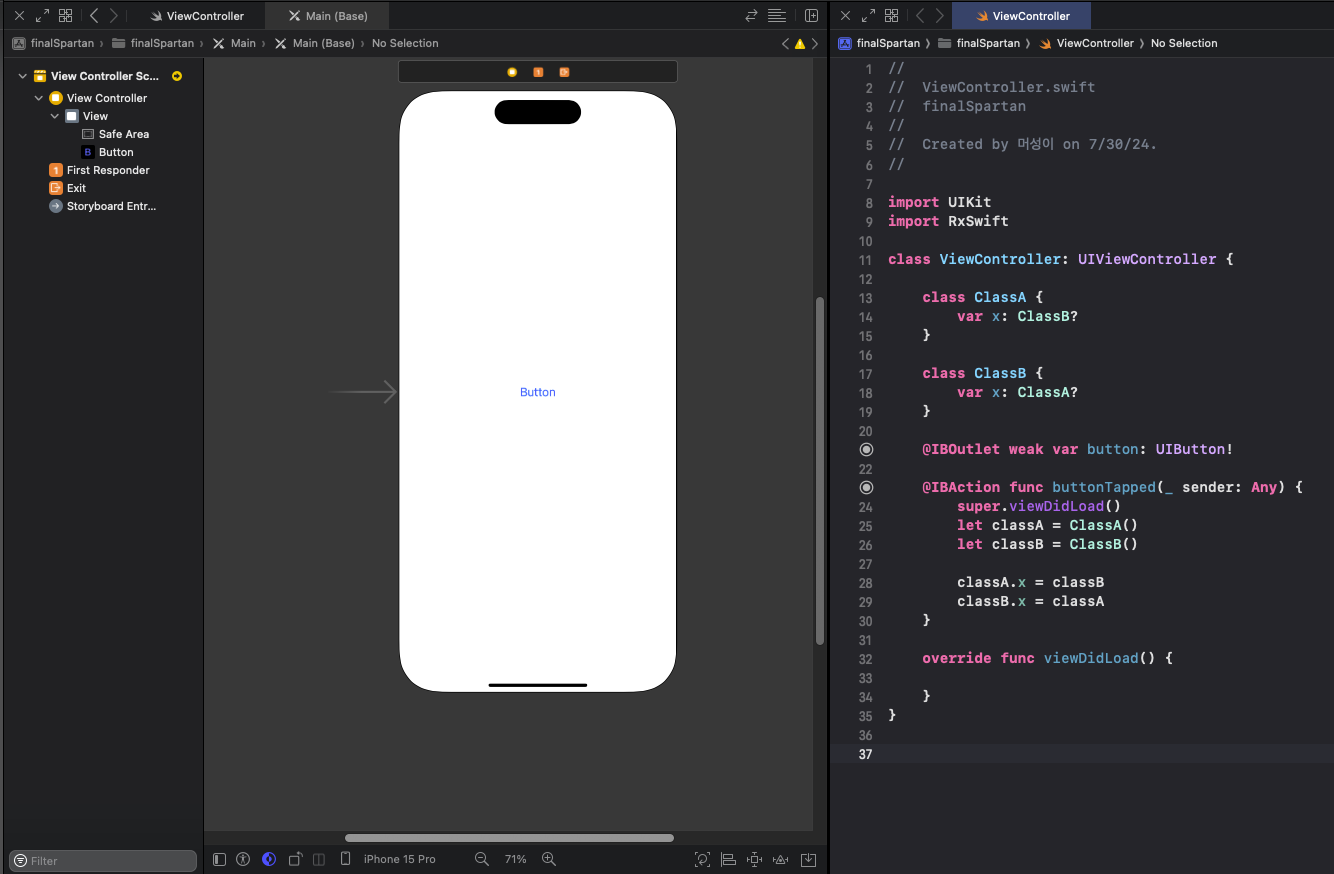The width and height of the screenshot is (1334, 874).
Task: Open the accessibility settings icon in canvas bar
Action: pyautogui.click(x=243, y=859)
